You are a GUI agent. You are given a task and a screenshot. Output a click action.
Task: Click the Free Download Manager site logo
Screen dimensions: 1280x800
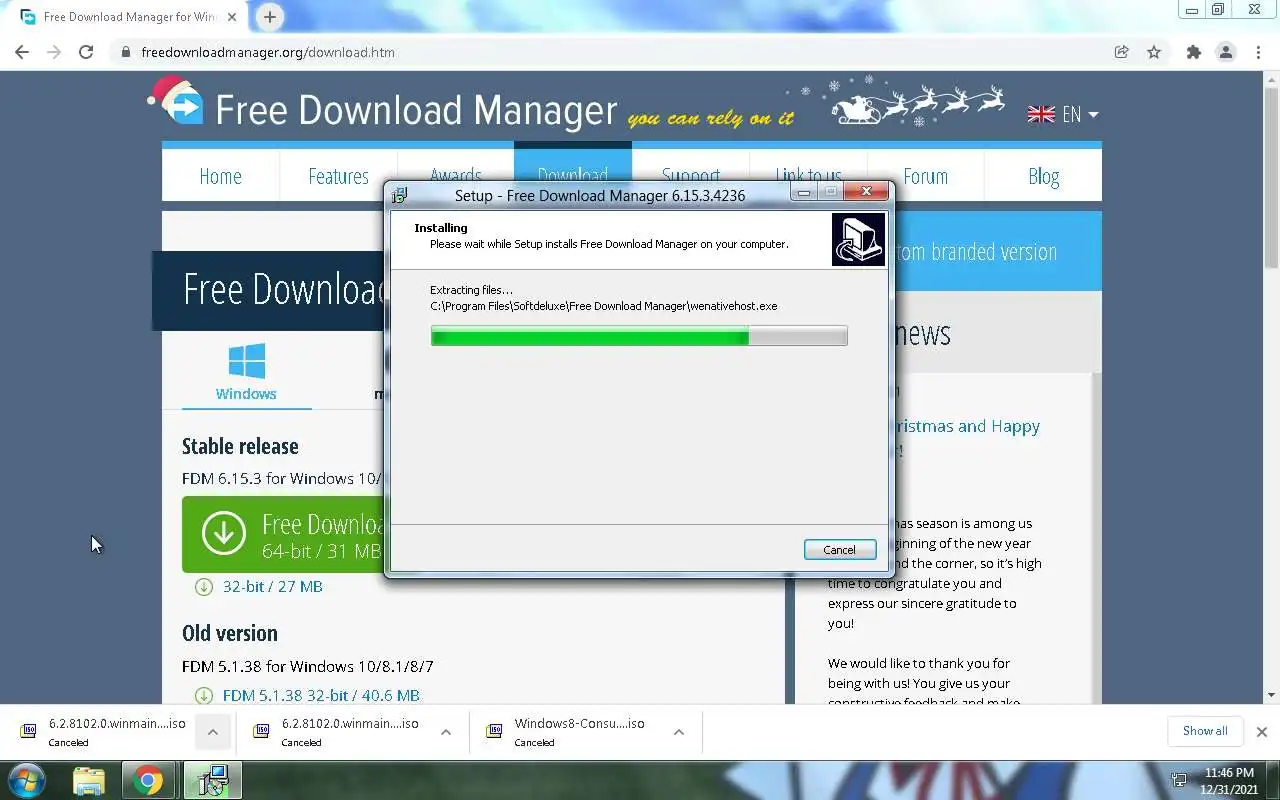tap(382, 107)
